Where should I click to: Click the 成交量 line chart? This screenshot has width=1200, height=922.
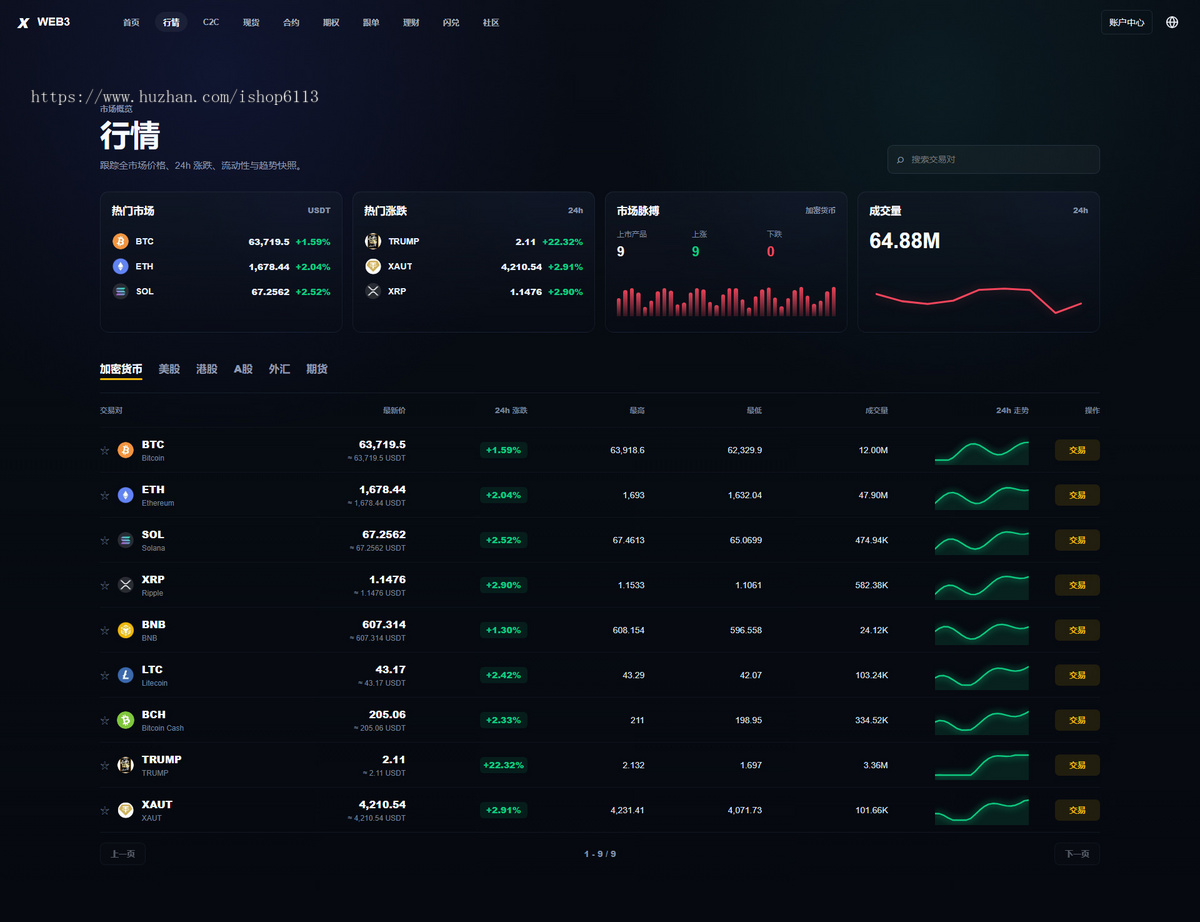(x=979, y=299)
